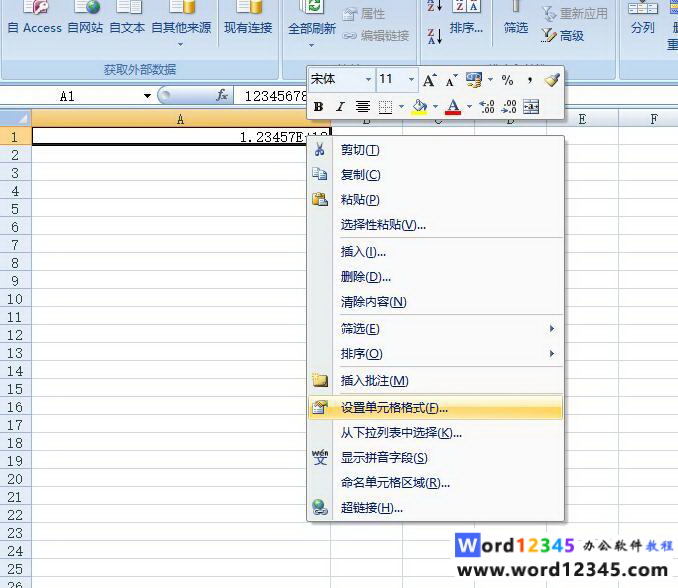Center-align text using mini toolbar
This screenshot has height=588, width=678.
(x=363, y=107)
